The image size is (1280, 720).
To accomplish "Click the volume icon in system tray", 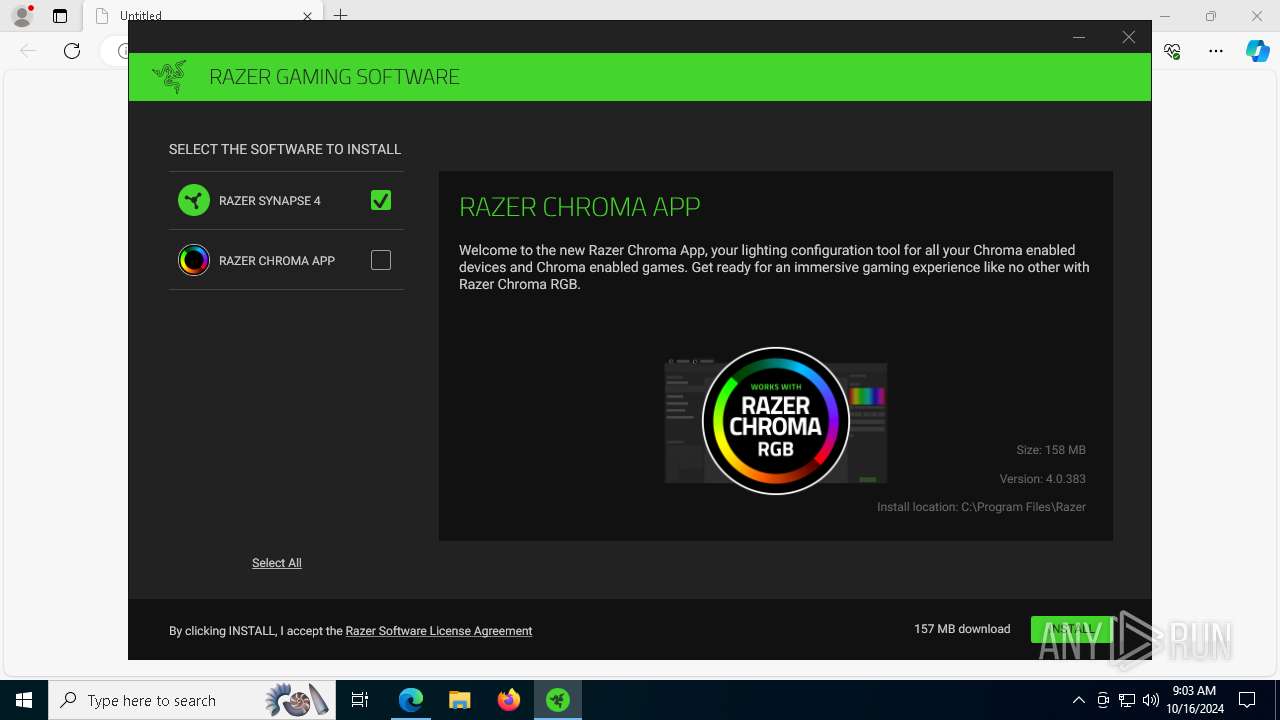I will click(1150, 700).
